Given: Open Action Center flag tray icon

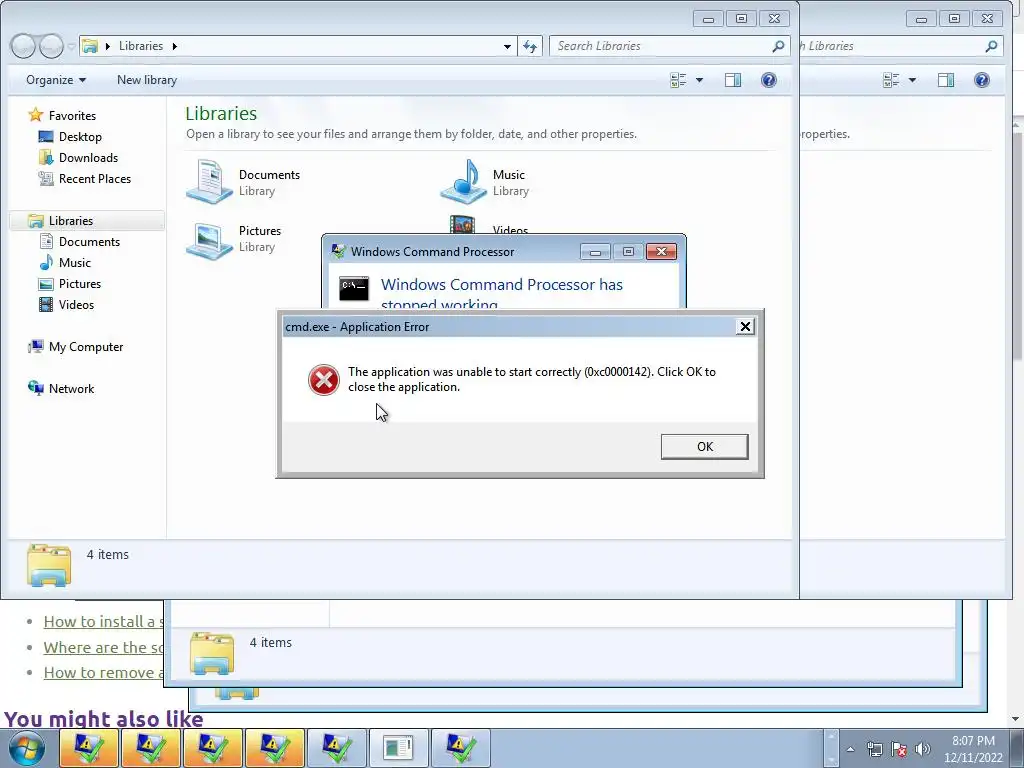Looking at the screenshot, I should pyautogui.click(x=899, y=749).
